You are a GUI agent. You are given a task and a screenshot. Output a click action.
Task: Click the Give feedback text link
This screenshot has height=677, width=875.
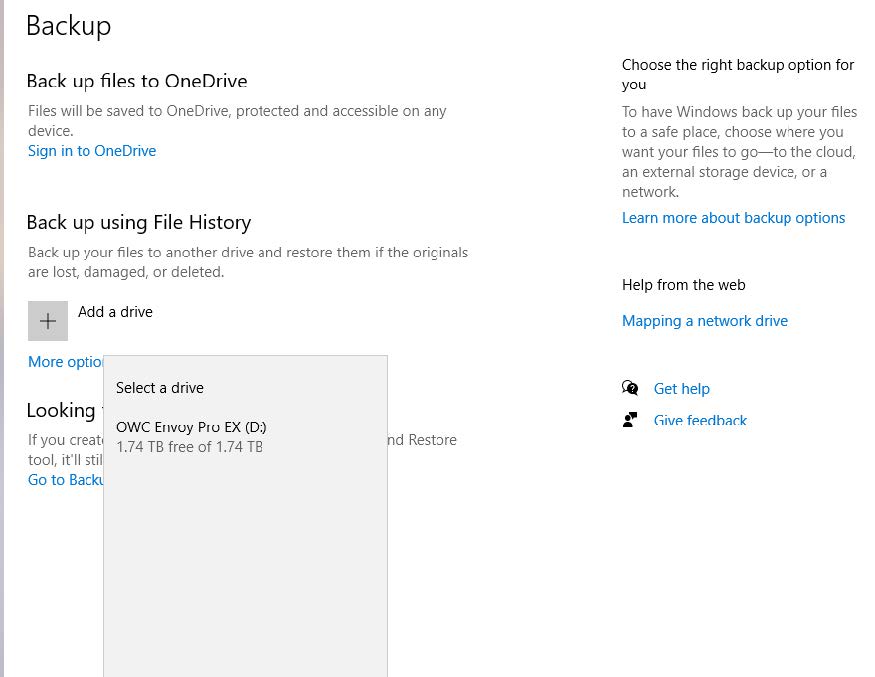click(700, 421)
